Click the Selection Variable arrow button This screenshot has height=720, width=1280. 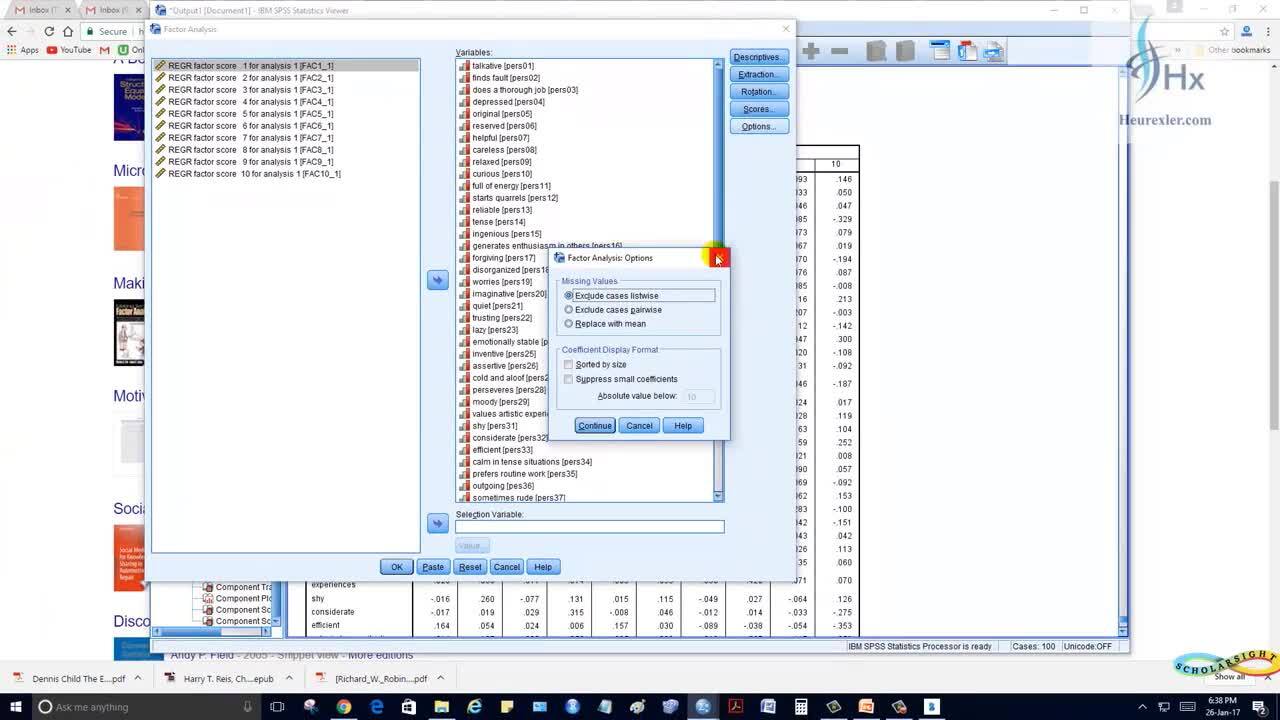(437, 523)
